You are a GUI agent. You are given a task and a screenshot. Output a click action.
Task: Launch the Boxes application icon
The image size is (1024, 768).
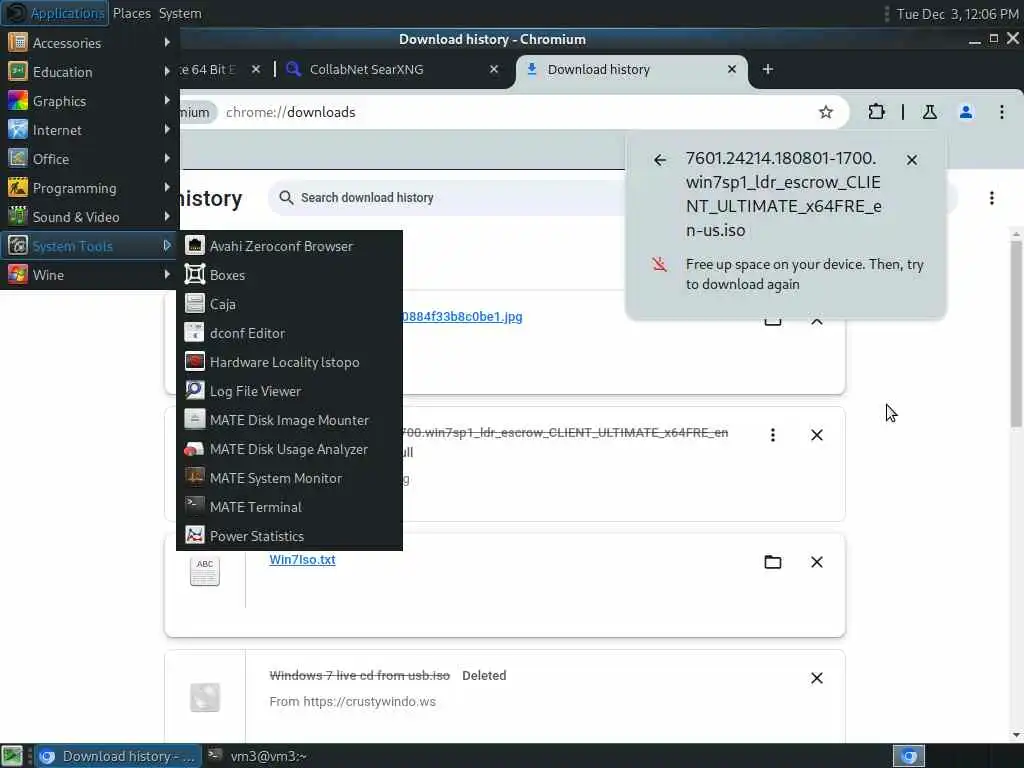tap(195, 275)
